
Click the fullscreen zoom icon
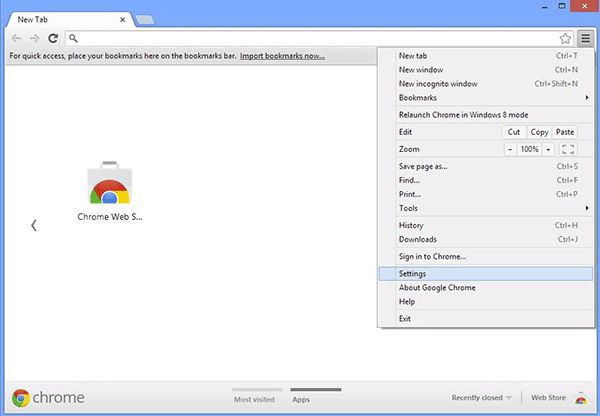pyautogui.click(x=569, y=149)
